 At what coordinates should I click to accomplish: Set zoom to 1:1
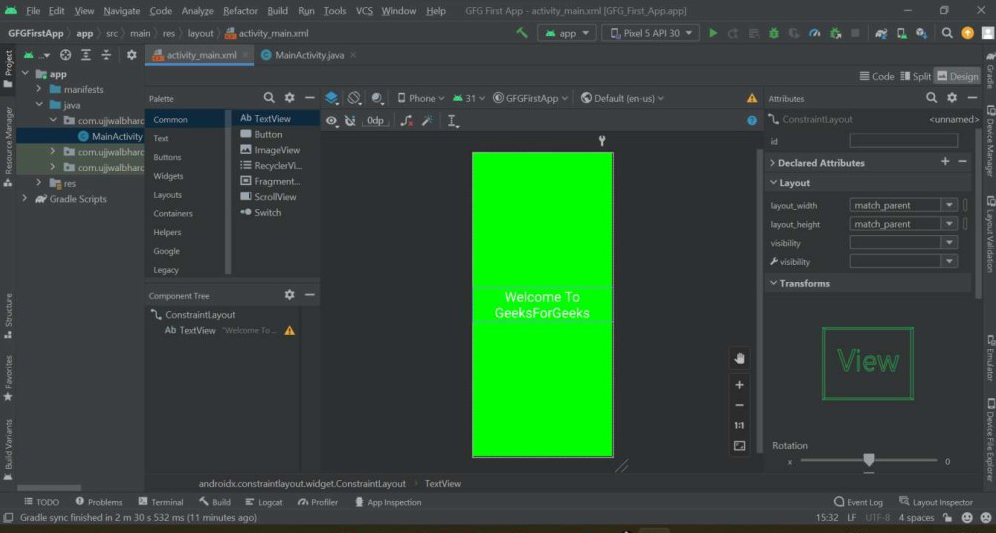point(739,425)
